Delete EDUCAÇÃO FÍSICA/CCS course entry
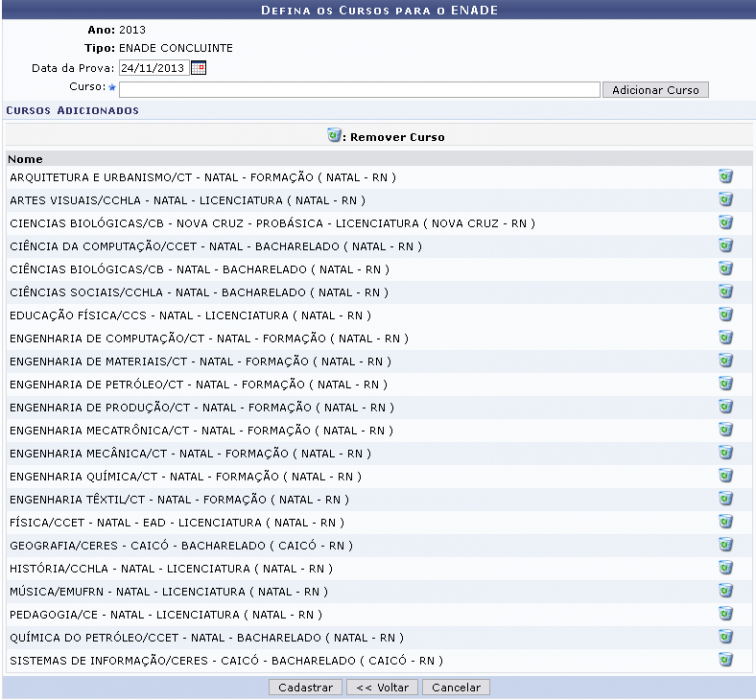Screen dimensions: 756x700 (x=727, y=315)
